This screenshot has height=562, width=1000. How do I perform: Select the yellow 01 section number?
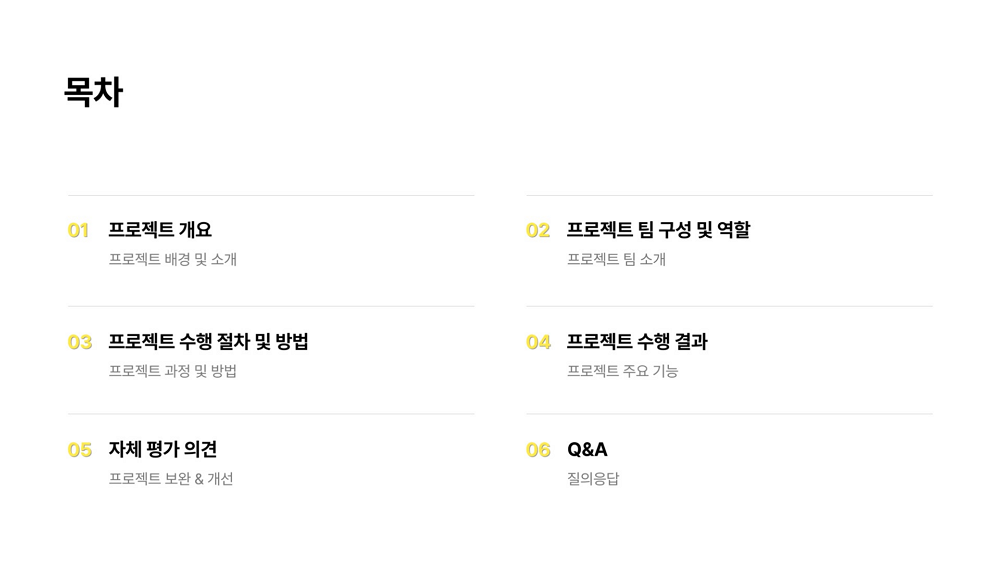(x=78, y=230)
